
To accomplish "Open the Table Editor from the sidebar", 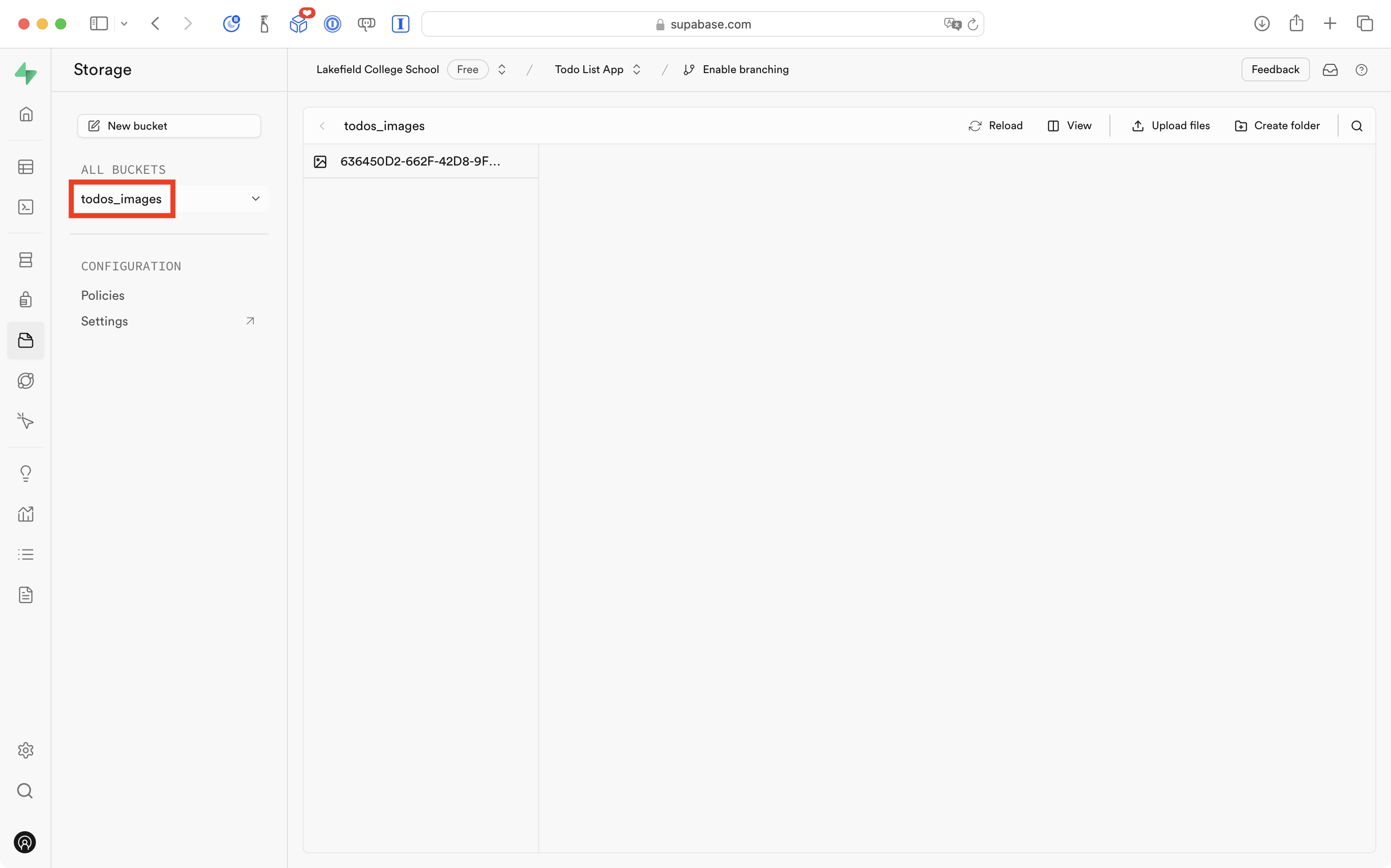I will [x=26, y=166].
